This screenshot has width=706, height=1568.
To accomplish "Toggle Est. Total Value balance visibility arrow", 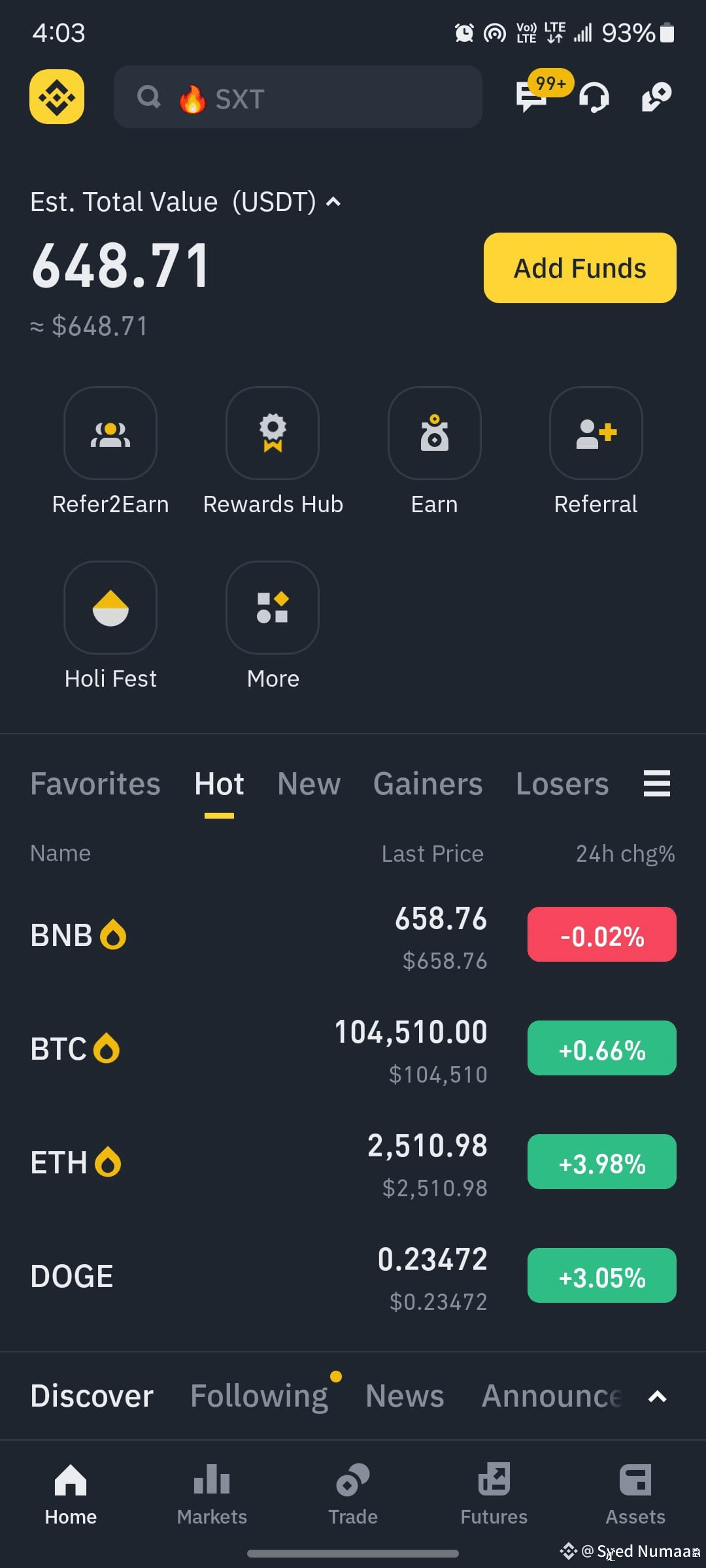I will 333,202.
